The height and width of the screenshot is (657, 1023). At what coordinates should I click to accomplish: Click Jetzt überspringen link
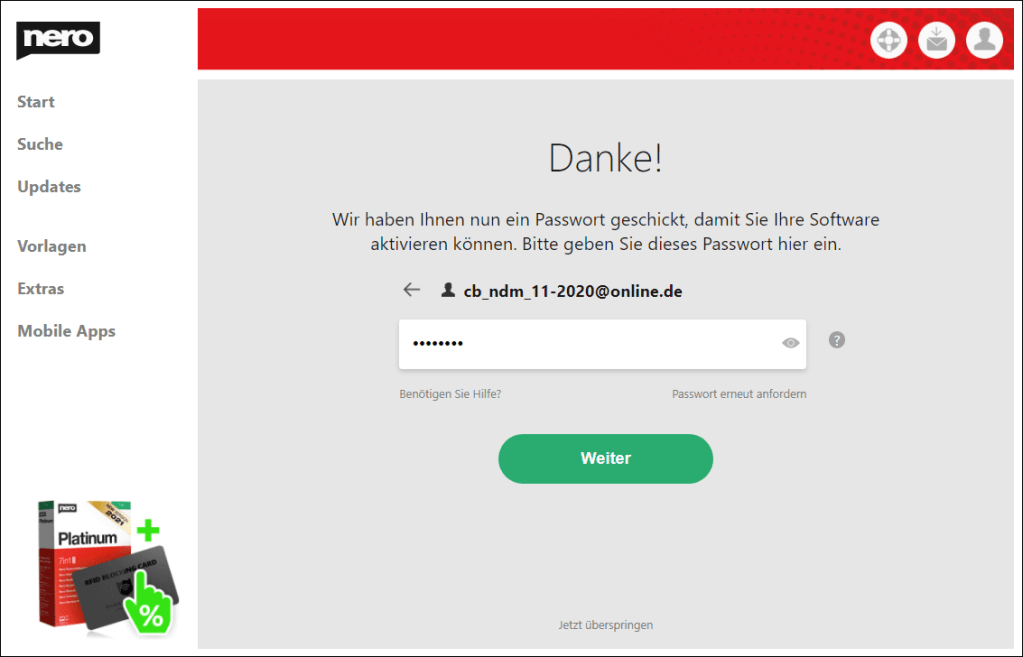click(605, 625)
